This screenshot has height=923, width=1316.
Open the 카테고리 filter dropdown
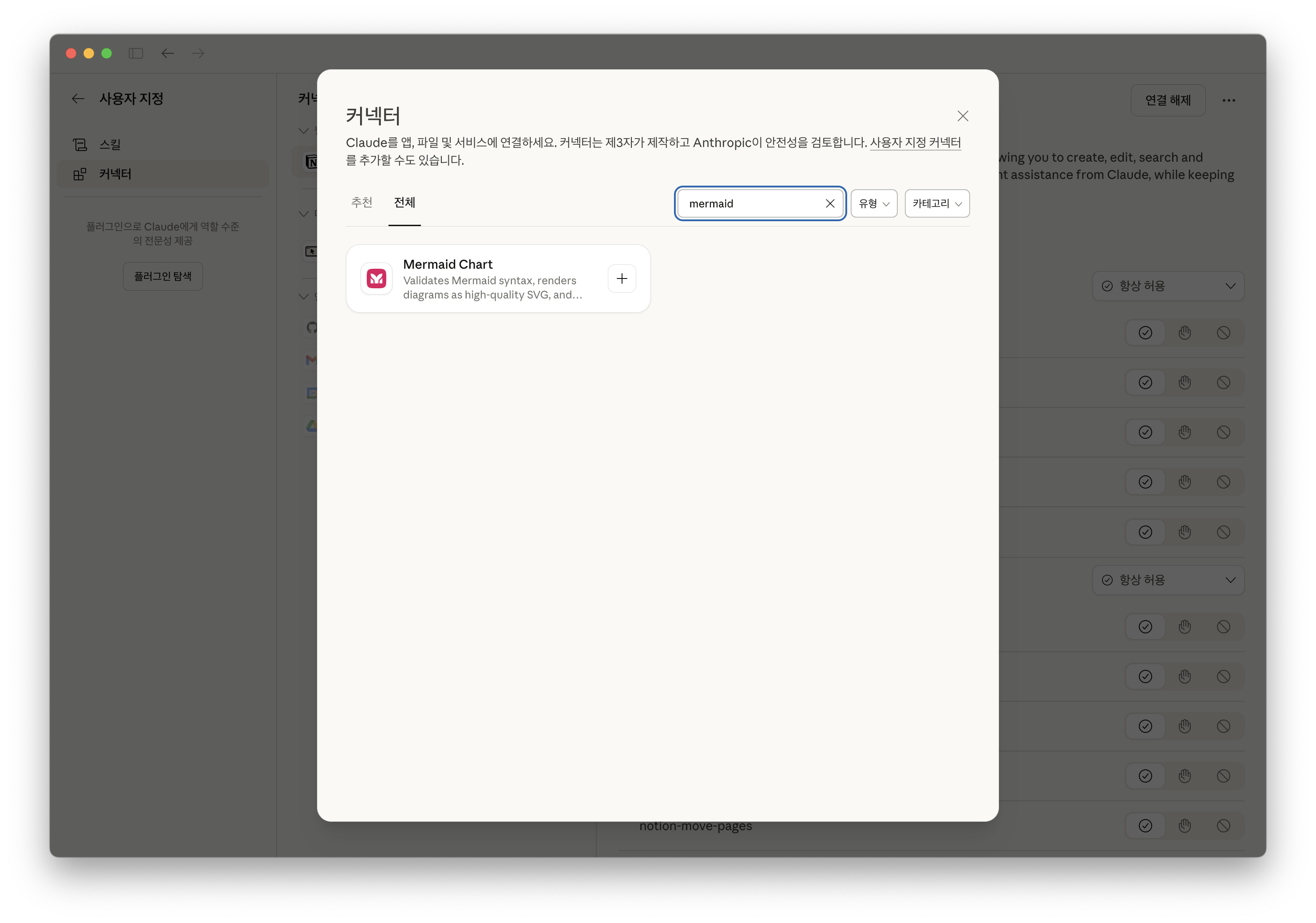pos(936,203)
